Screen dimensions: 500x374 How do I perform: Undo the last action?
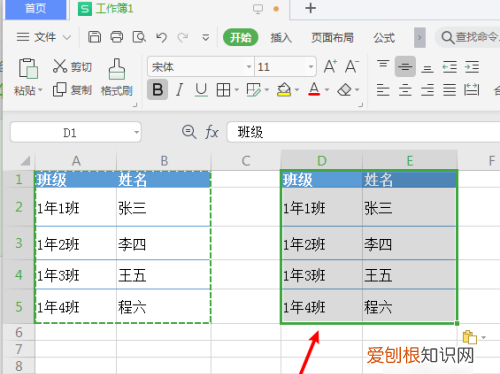click(161, 37)
